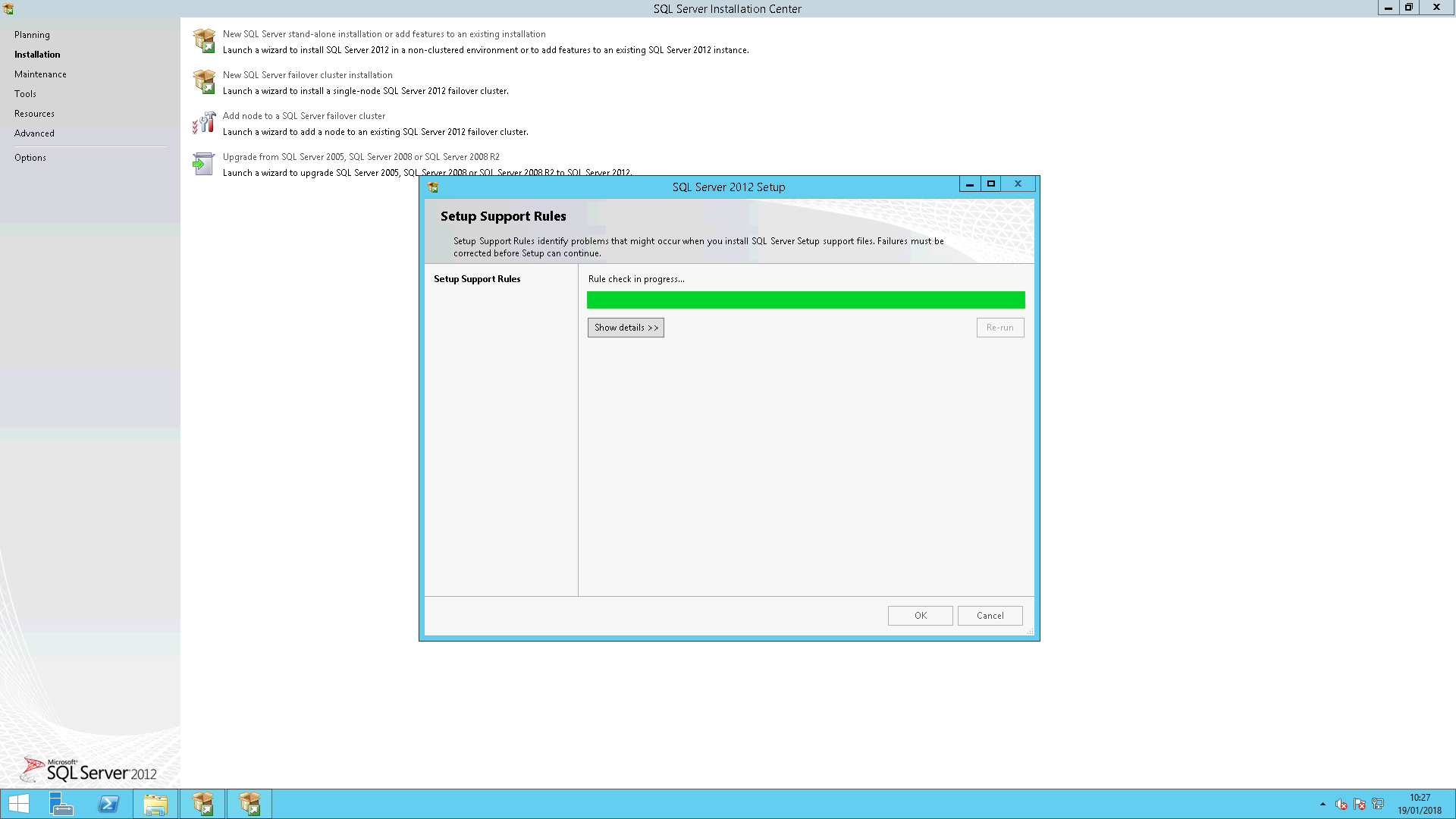The width and height of the screenshot is (1456, 819).
Task: Click the Add node tools icon
Action: click(204, 123)
